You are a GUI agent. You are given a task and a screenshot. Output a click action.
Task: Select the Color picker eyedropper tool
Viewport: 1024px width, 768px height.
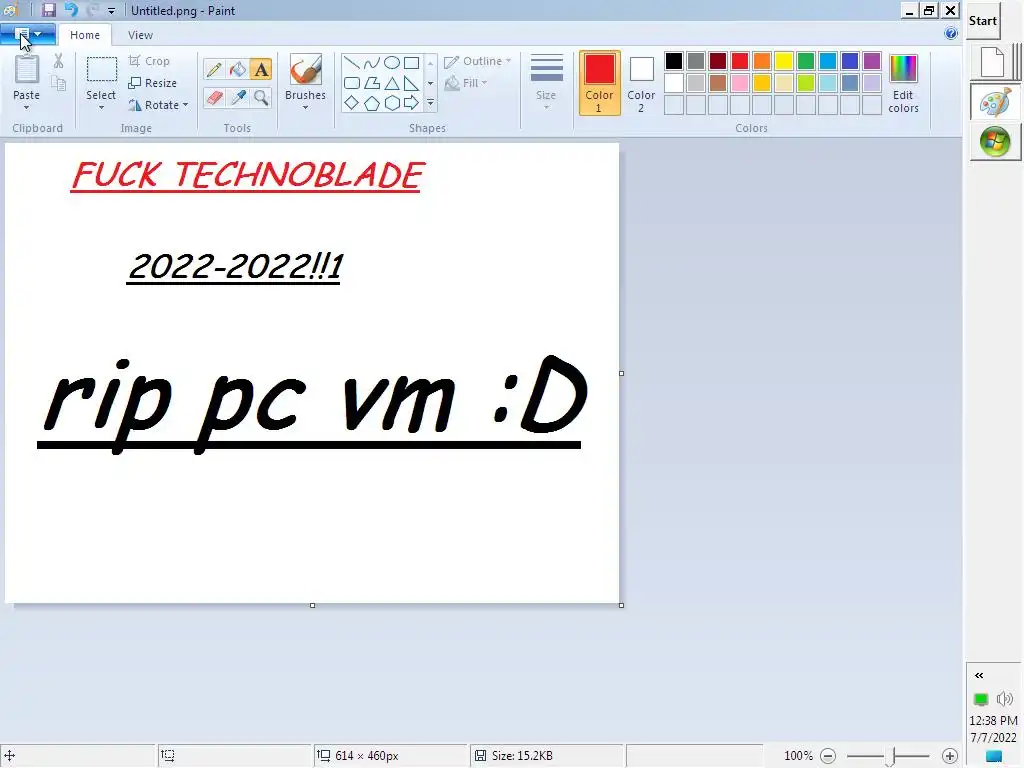pyautogui.click(x=238, y=98)
